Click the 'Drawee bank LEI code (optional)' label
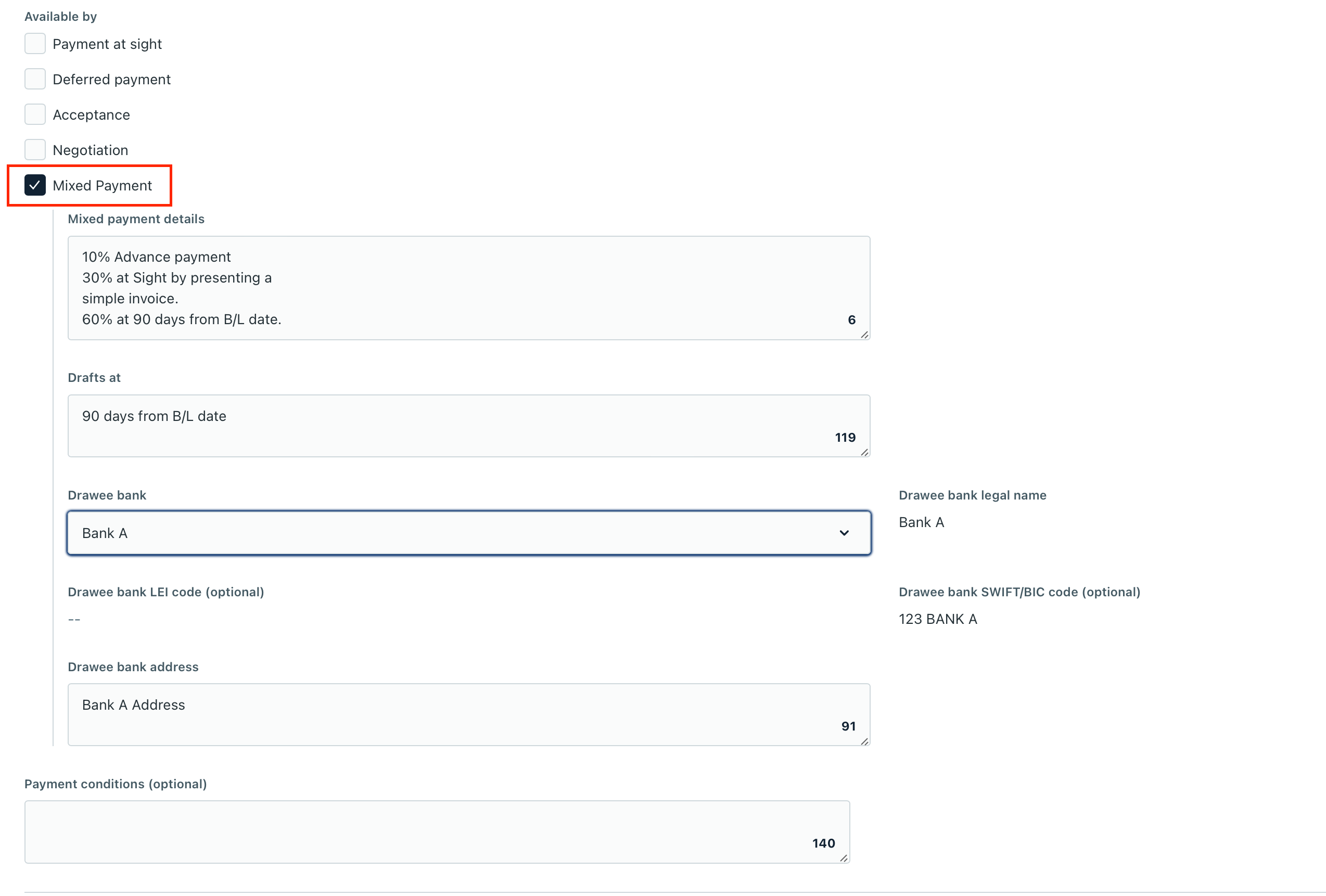The height and width of the screenshot is (896, 1326). [x=166, y=592]
